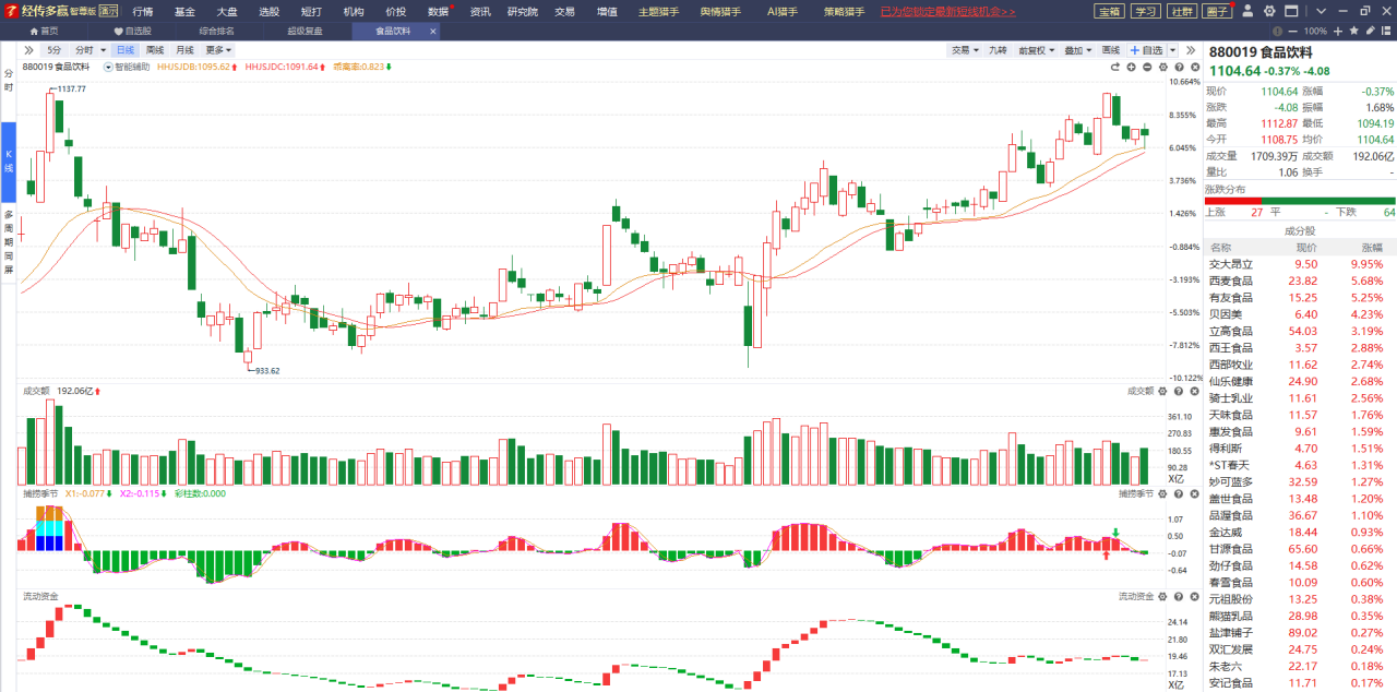
Task: Open the user account avatar icon
Action: [1249, 12]
